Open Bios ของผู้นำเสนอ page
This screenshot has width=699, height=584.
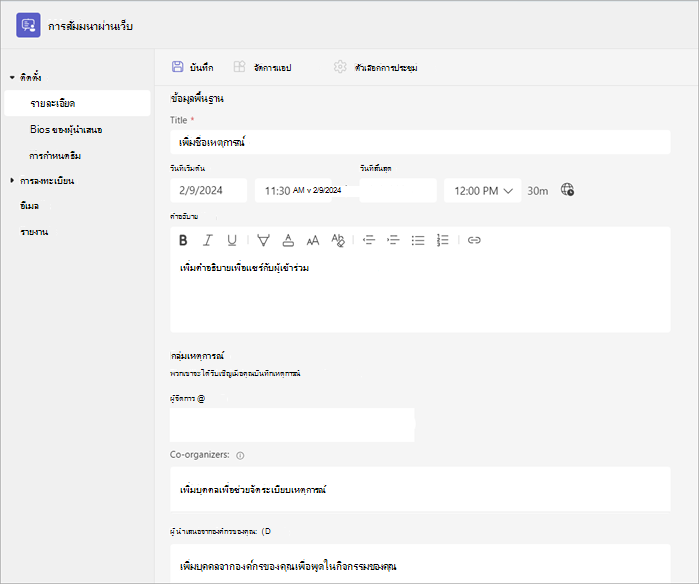click(x=66, y=130)
